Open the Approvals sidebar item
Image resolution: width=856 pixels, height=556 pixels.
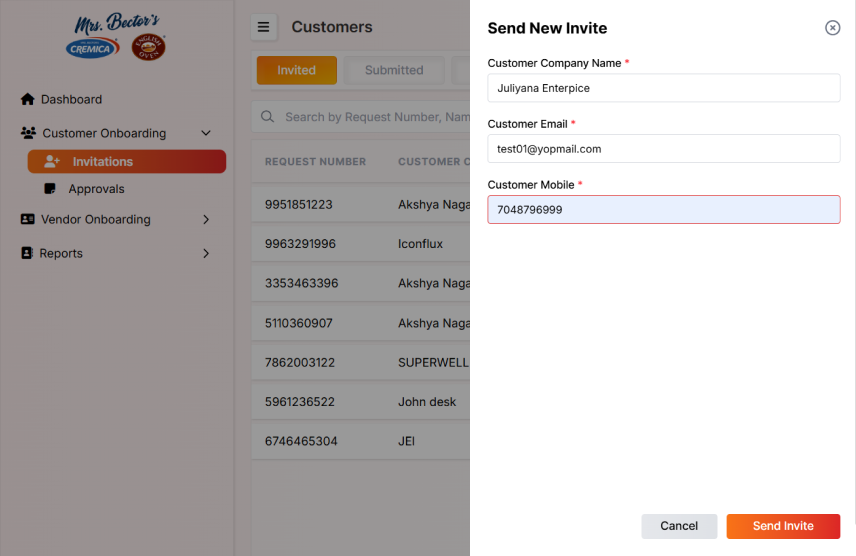coord(96,189)
